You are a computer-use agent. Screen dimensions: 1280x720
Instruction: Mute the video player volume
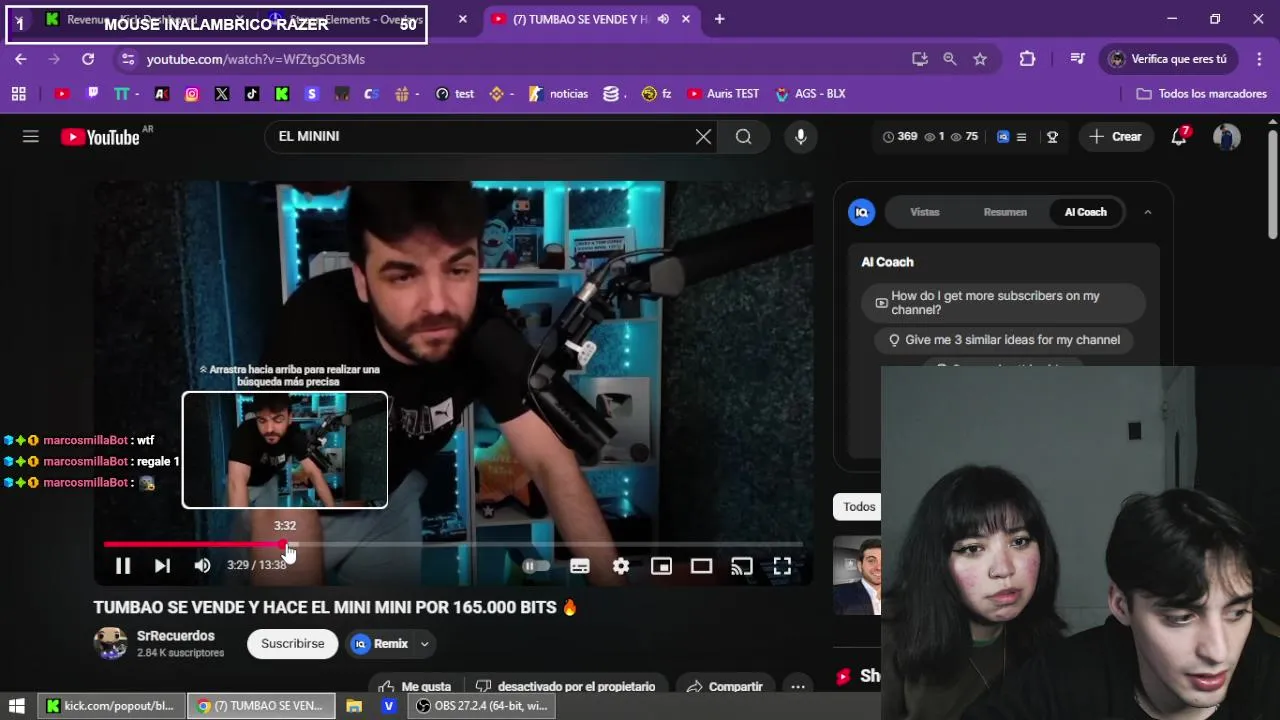pyautogui.click(x=202, y=566)
